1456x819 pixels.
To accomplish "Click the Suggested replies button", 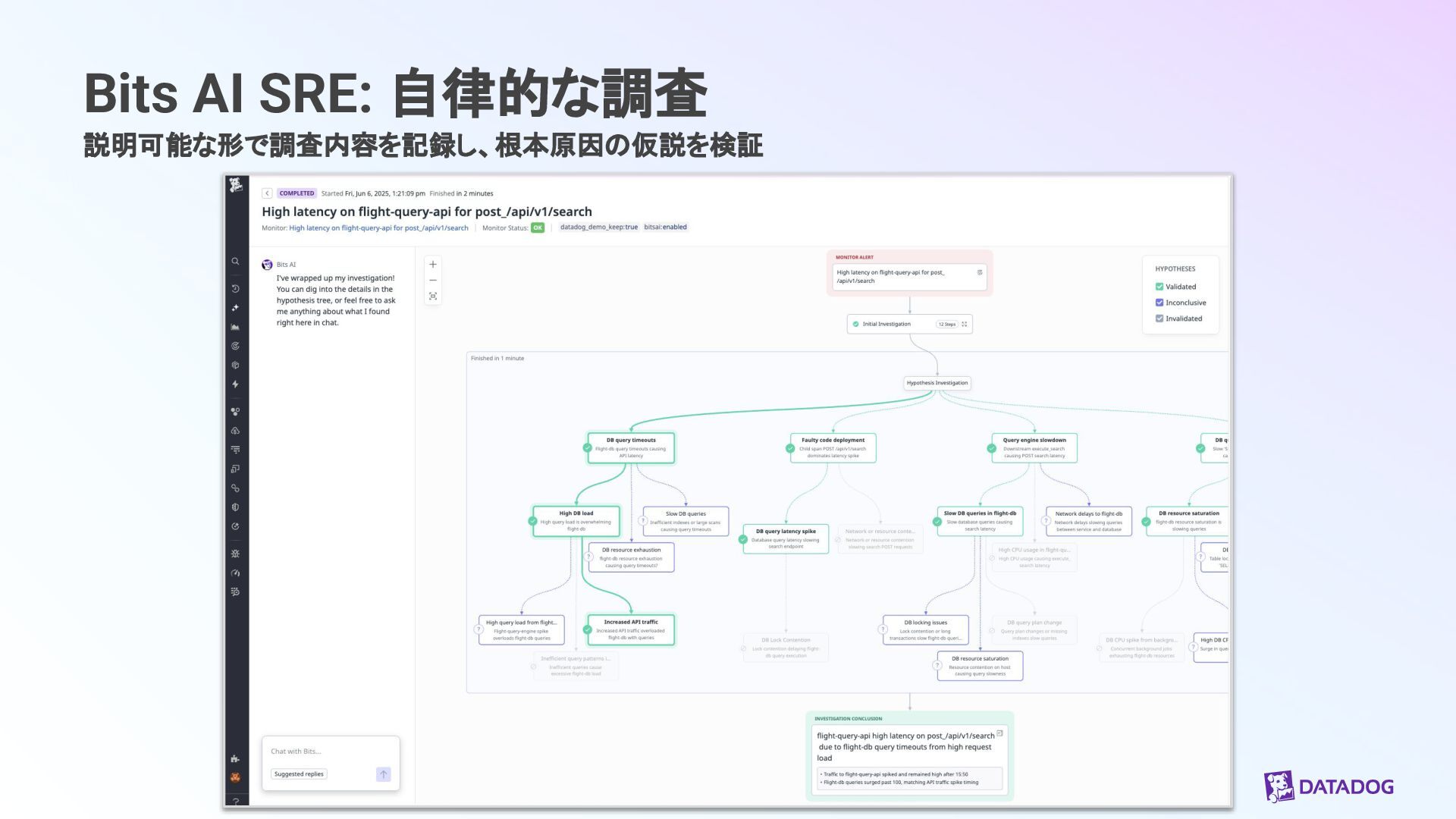I will click(x=299, y=774).
